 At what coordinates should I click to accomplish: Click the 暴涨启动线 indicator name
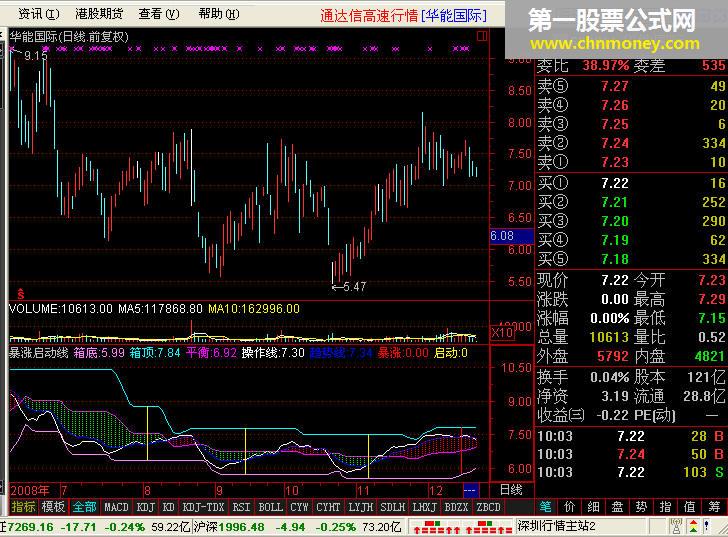[39, 353]
